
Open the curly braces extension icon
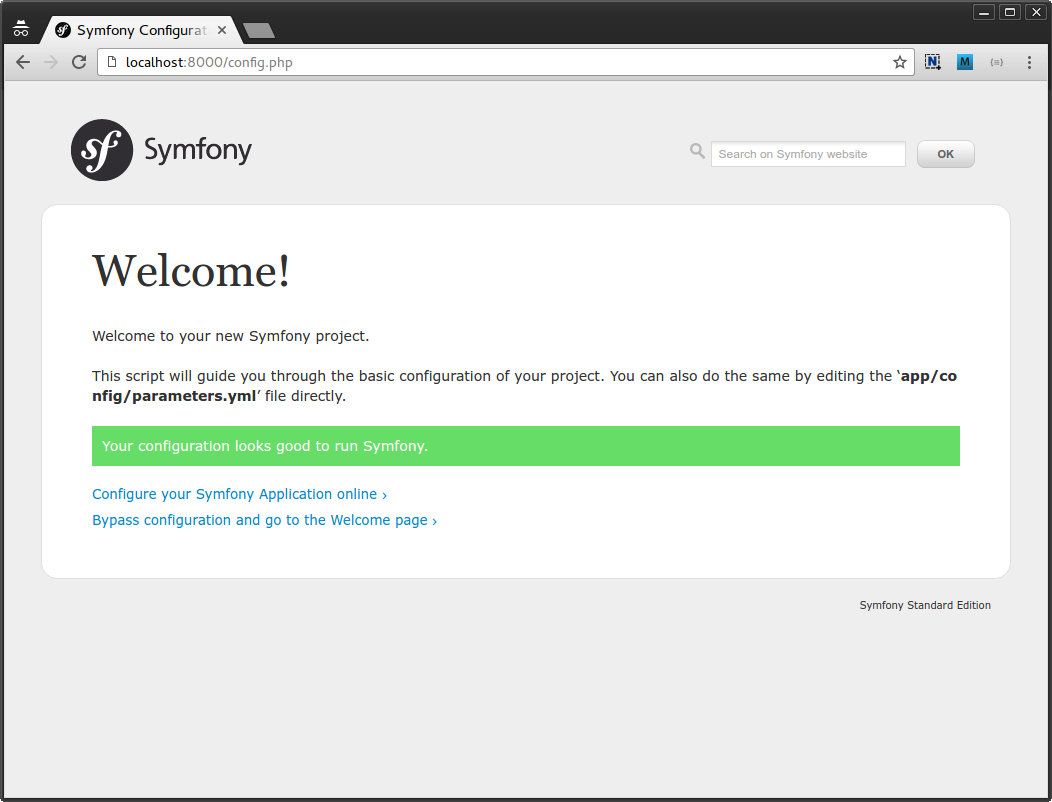point(996,62)
